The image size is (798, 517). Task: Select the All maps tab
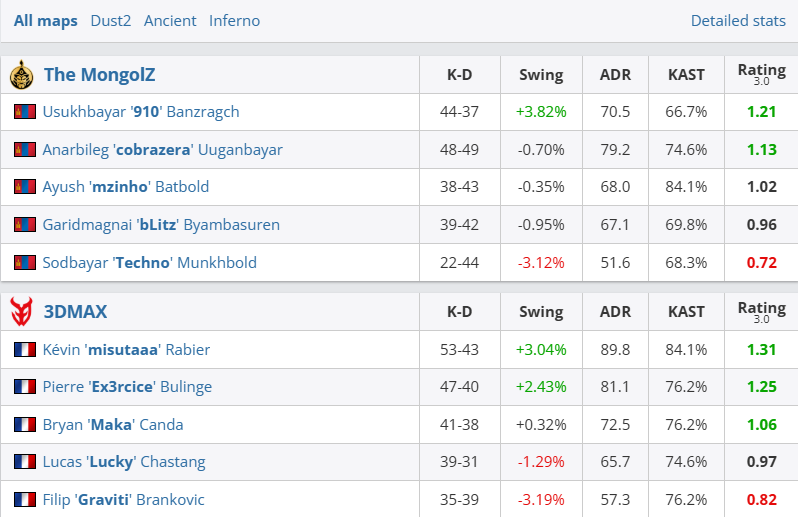(x=45, y=20)
